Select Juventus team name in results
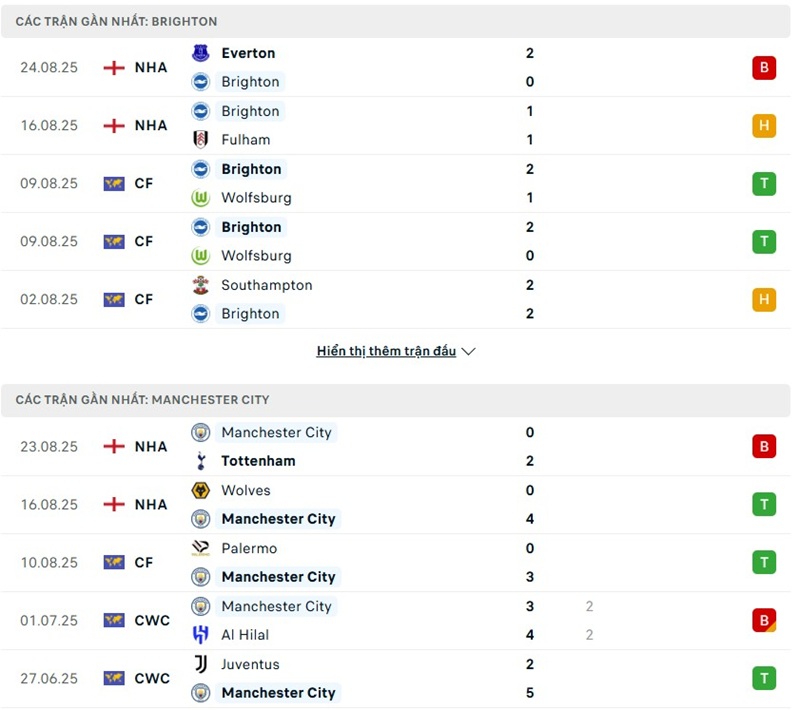800x710 pixels. pos(250,664)
